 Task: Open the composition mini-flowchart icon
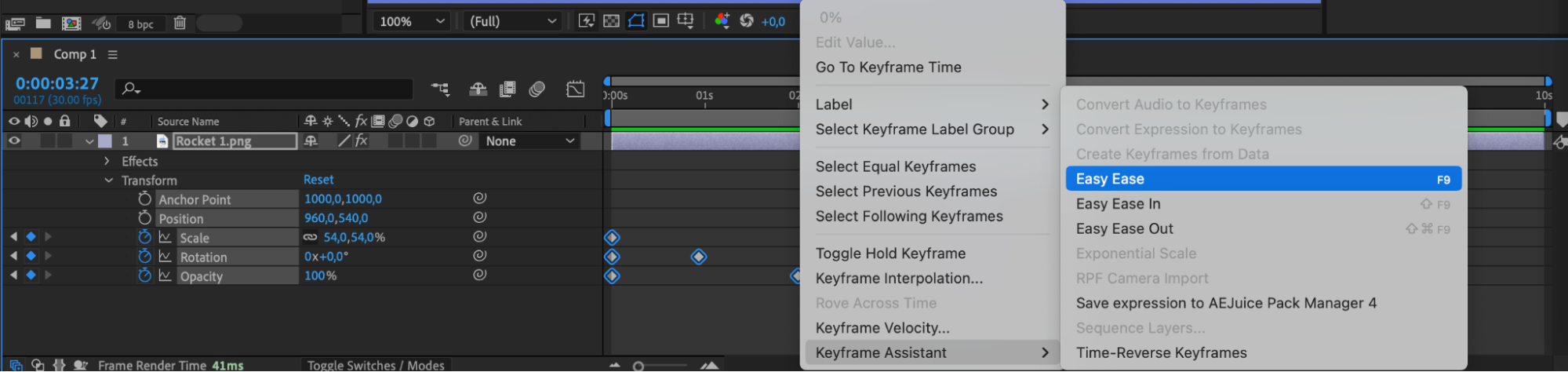440,89
